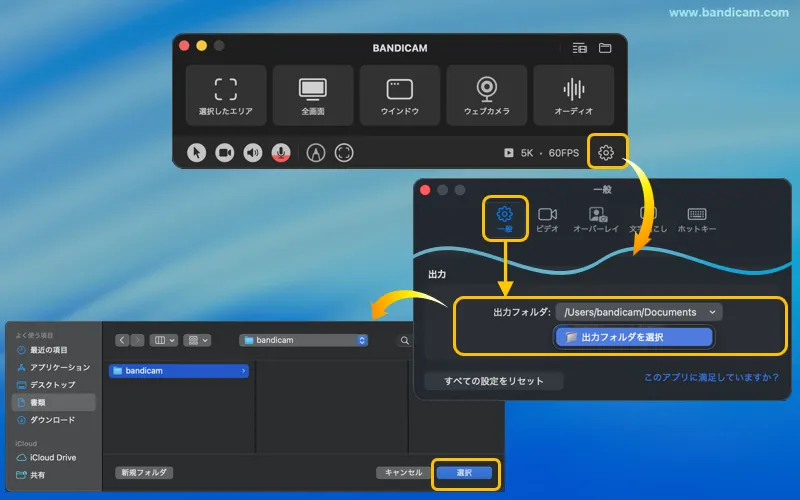Click the 5K · 60FPS video format indicator

(x=542, y=153)
